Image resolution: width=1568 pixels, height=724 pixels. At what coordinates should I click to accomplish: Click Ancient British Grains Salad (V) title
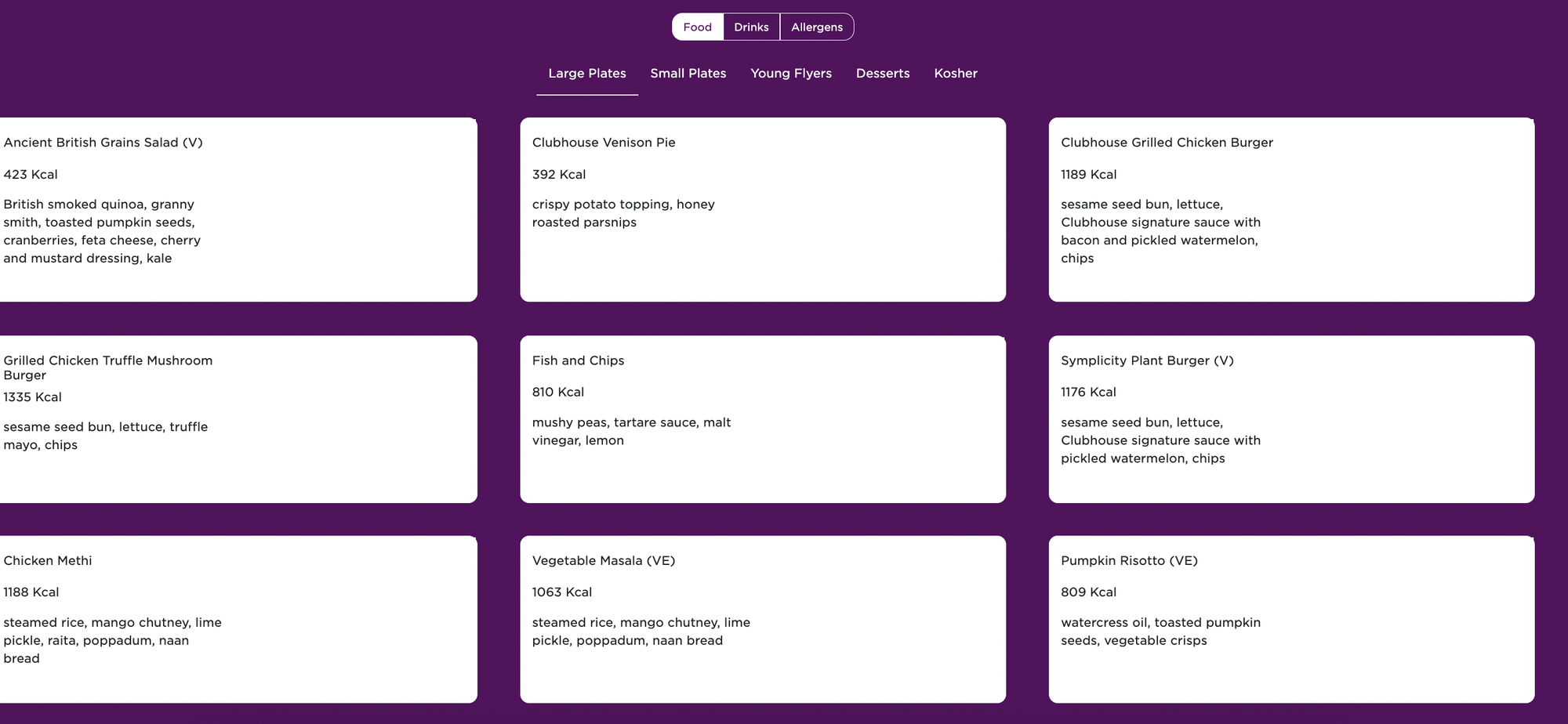(103, 143)
